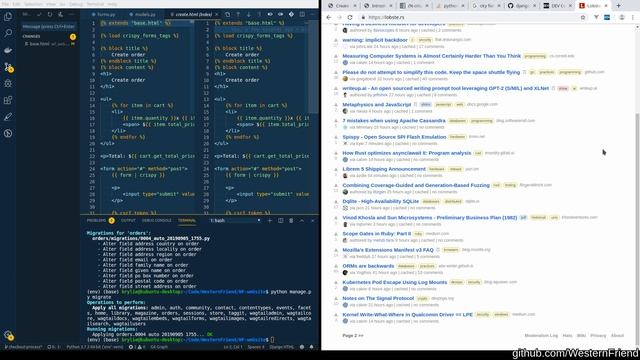
Task: Kill the terminal using trash icon
Action: pos(291,220)
